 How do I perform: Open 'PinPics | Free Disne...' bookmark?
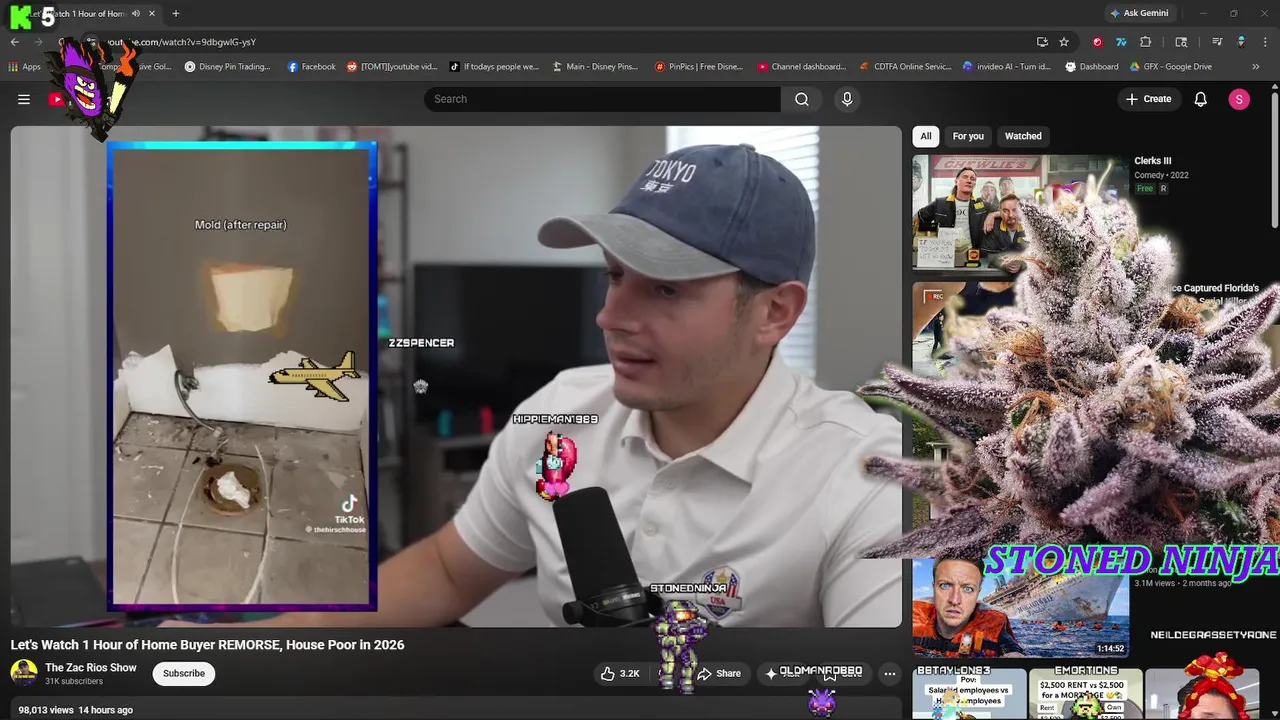698,67
